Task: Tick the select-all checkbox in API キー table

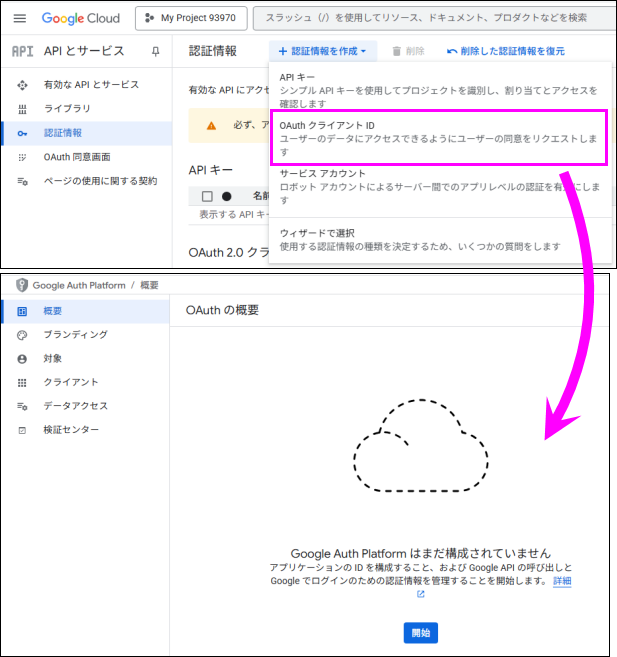Action: pyautogui.click(x=207, y=196)
